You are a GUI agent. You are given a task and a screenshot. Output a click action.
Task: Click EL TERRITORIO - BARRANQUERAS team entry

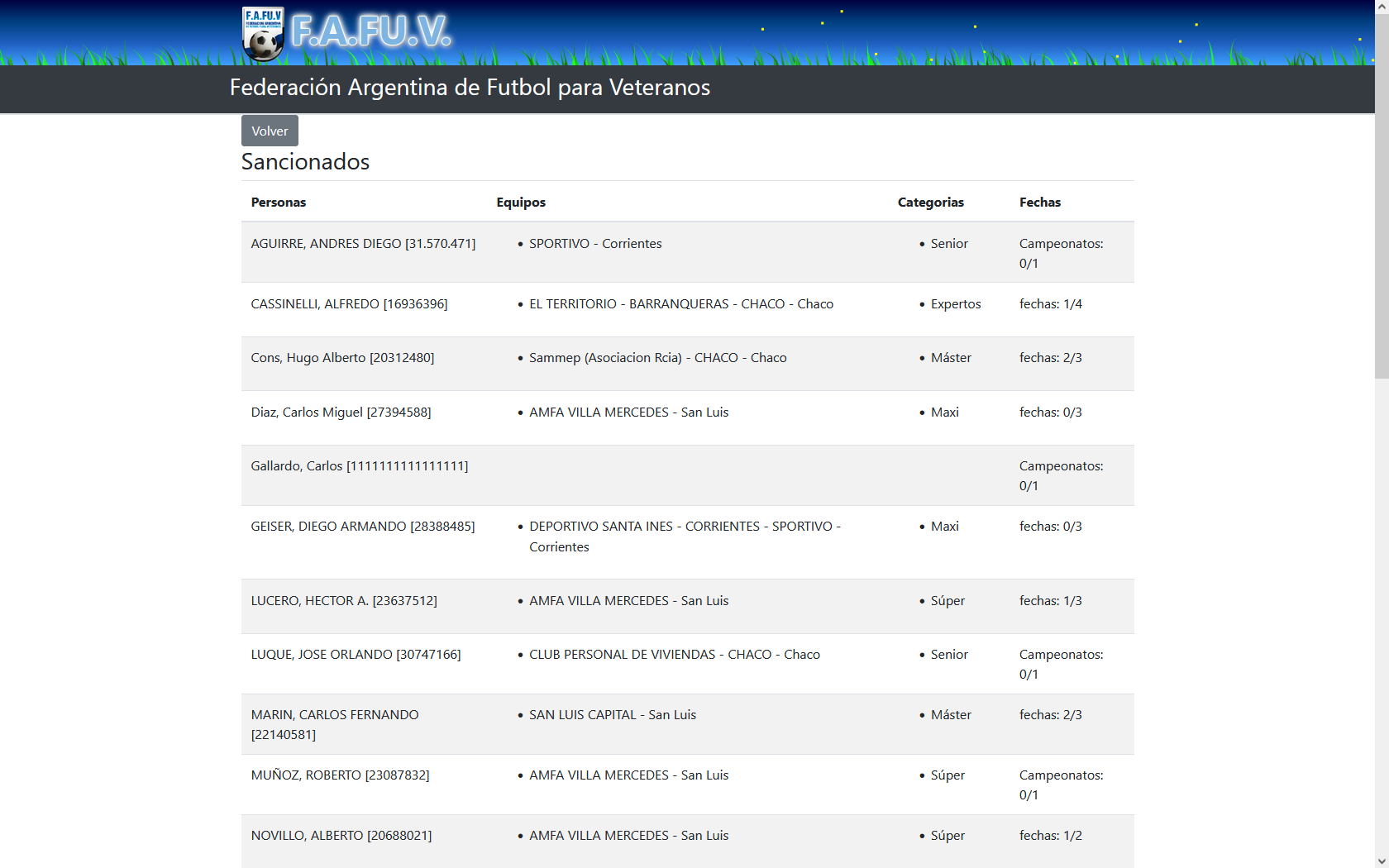[680, 304]
